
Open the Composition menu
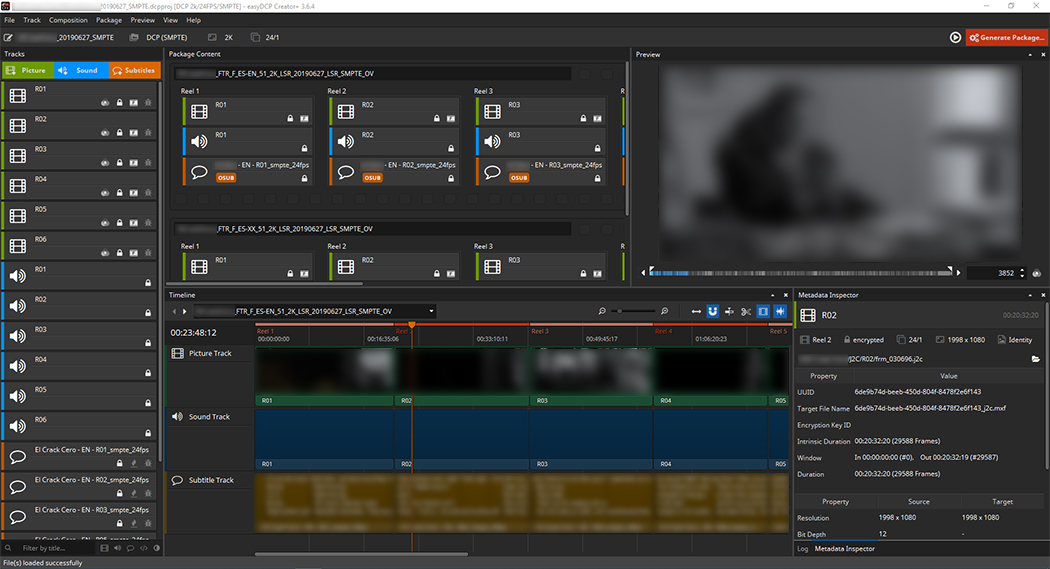click(x=68, y=20)
